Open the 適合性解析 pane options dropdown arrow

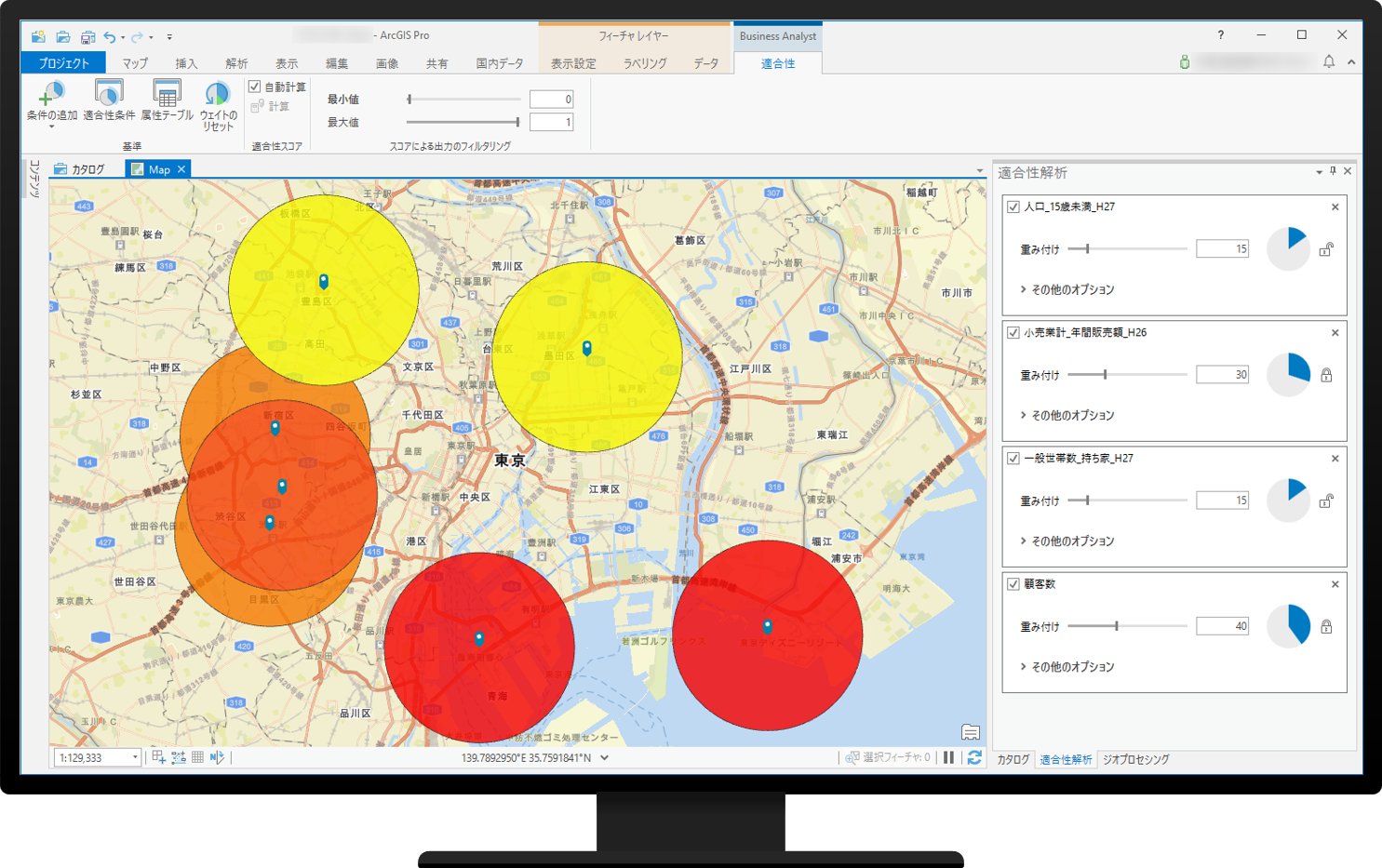[1319, 172]
